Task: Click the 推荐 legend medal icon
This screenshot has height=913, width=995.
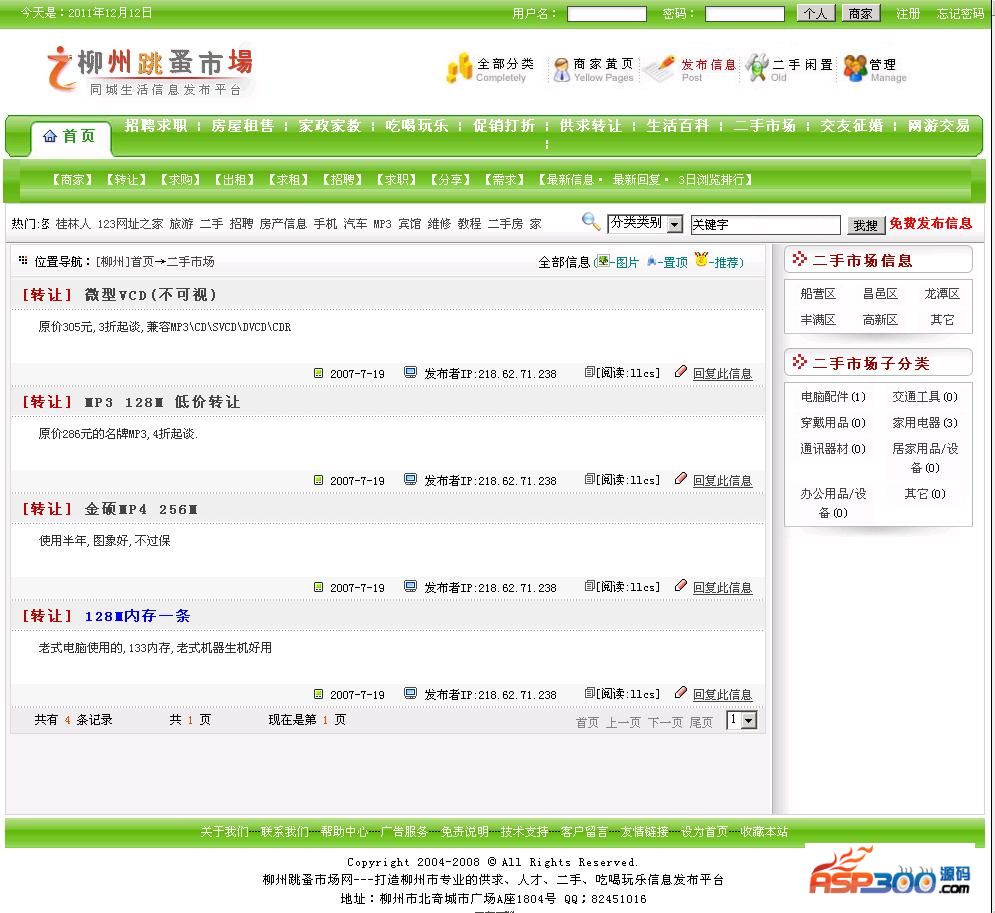Action: [x=701, y=259]
